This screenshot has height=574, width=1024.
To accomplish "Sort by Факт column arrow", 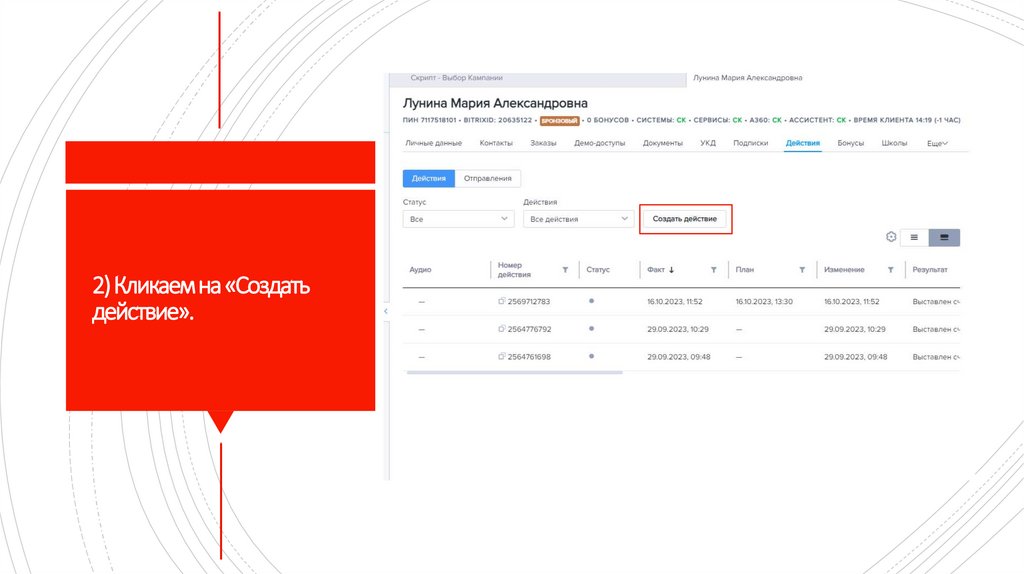I will coord(671,270).
